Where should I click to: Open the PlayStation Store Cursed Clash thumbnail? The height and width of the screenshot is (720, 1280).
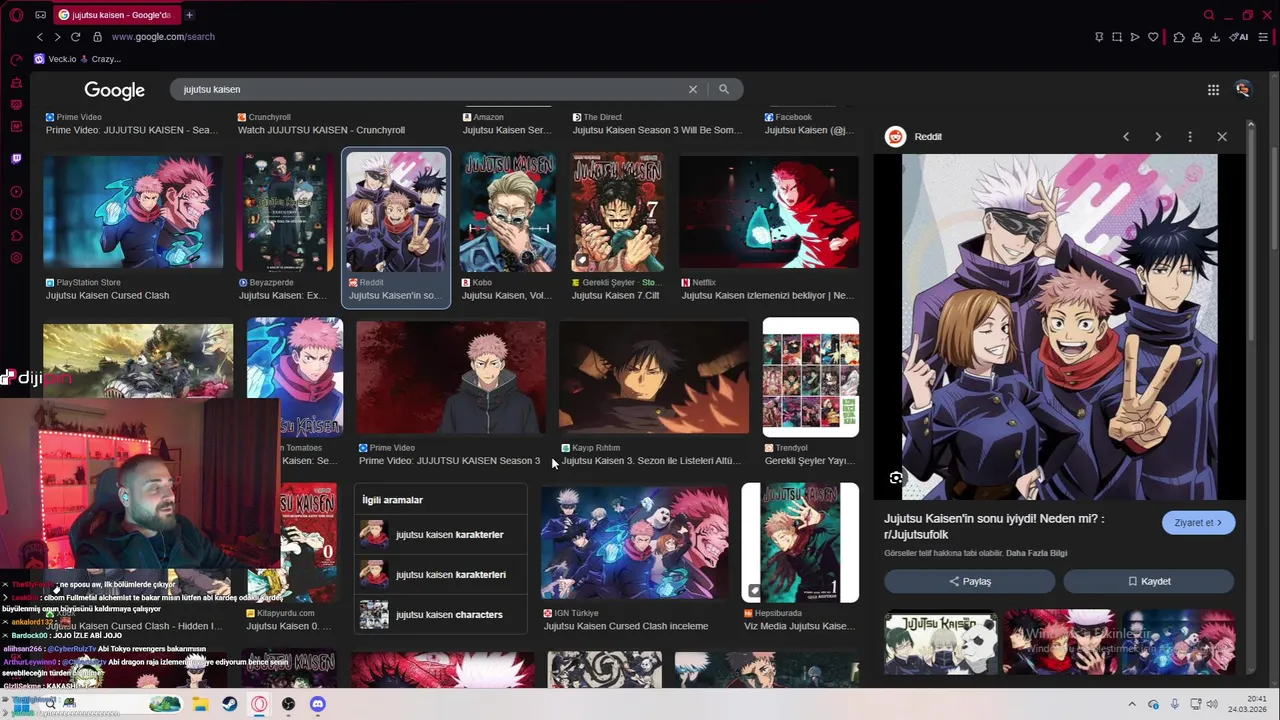[133, 211]
